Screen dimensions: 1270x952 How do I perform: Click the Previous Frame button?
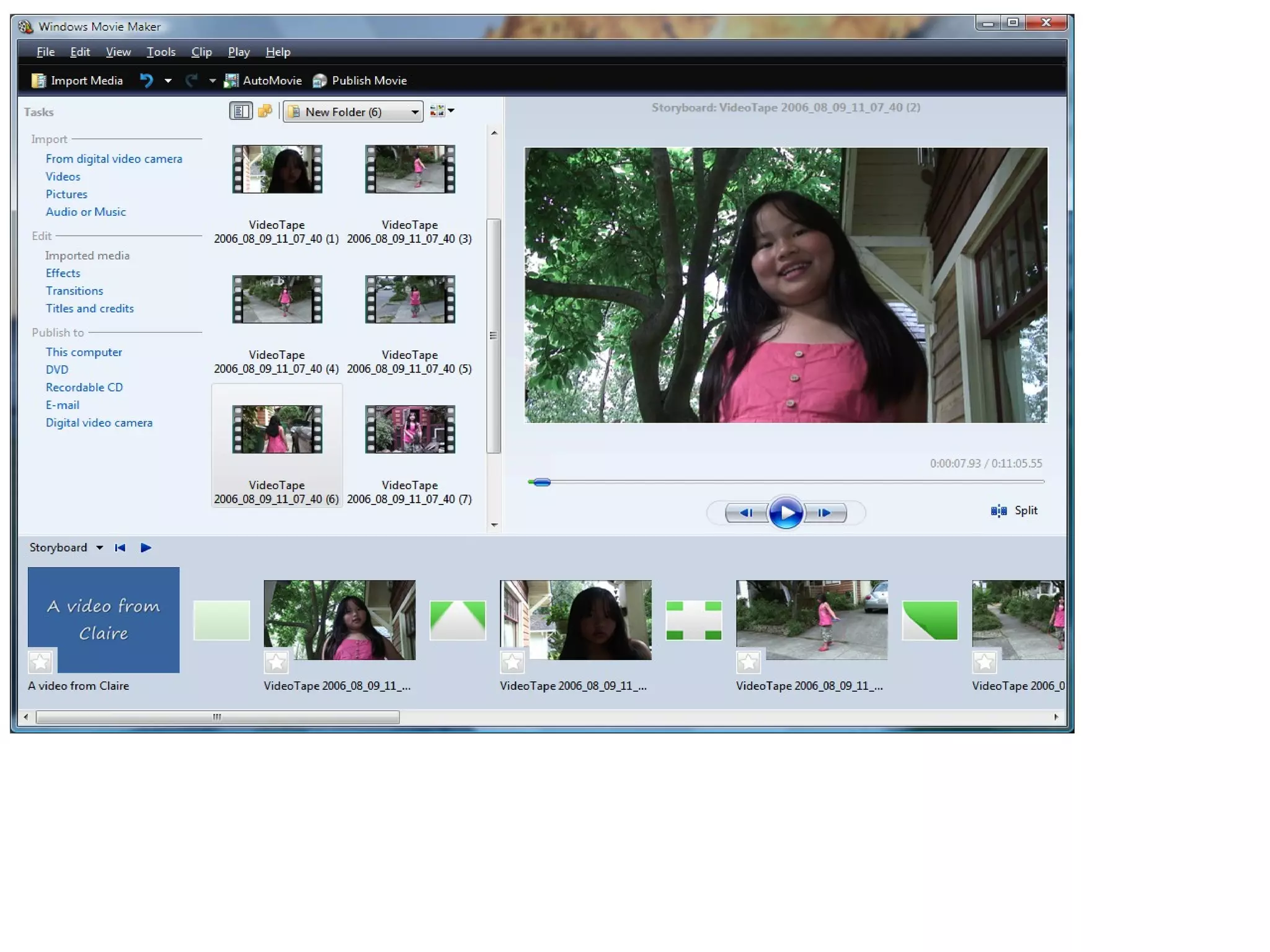pyautogui.click(x=746, y=513)
